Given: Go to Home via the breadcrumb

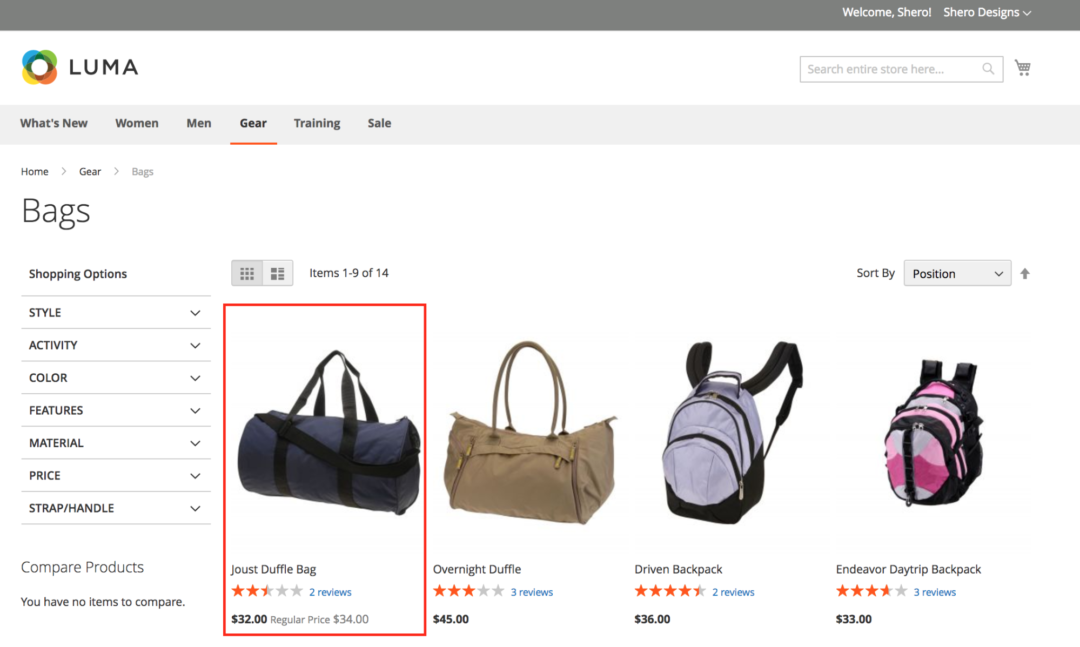Looking at the screenshot, I should (34, 171).
